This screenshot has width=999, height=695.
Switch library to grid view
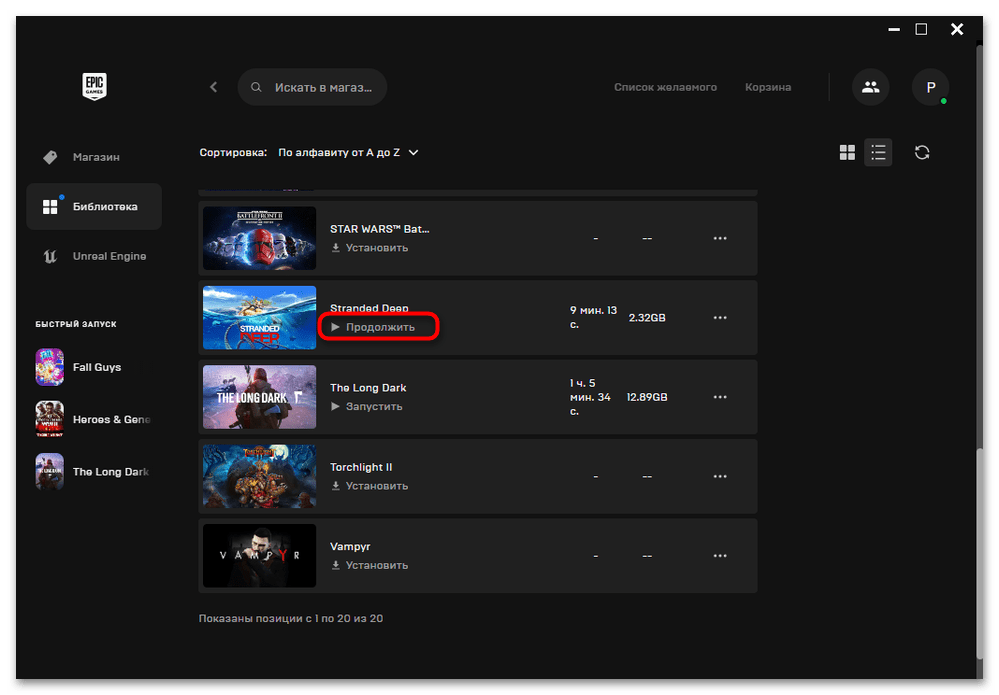coord(847,152)
